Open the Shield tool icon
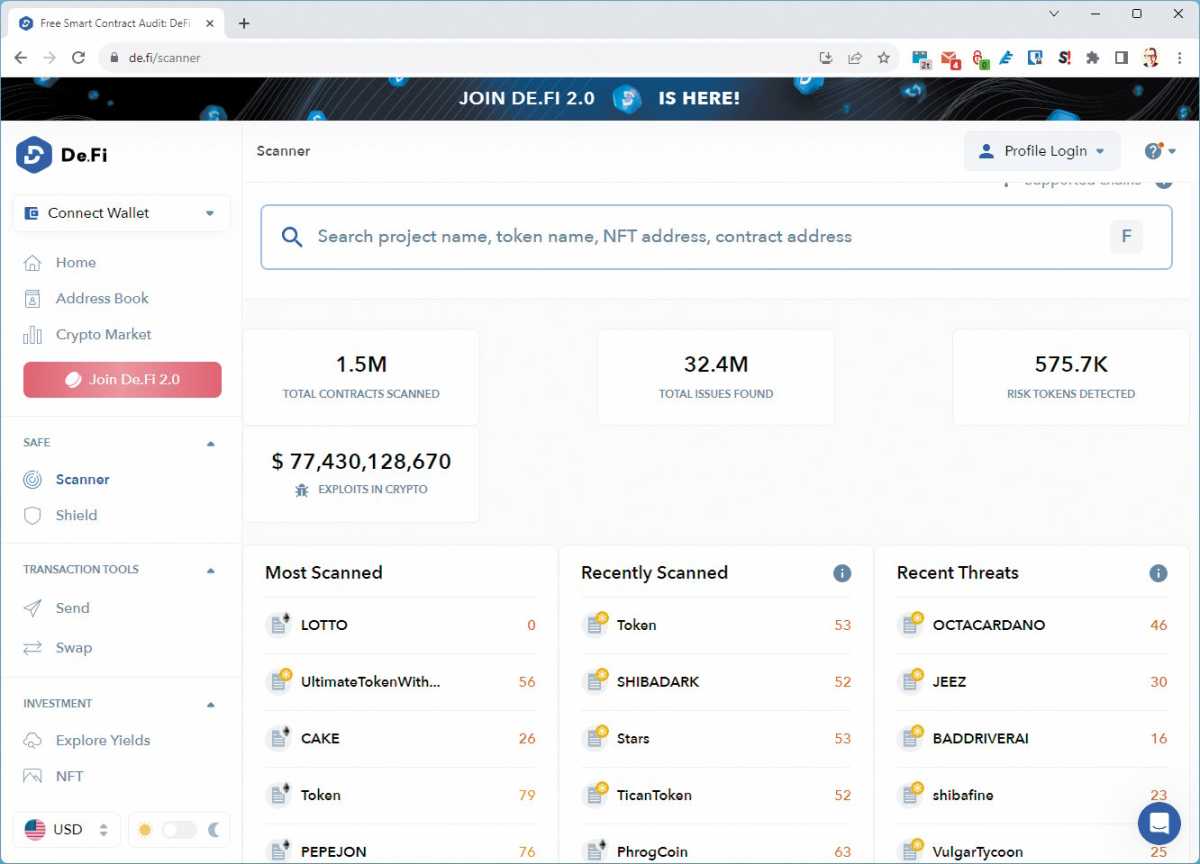 (34, 515)
